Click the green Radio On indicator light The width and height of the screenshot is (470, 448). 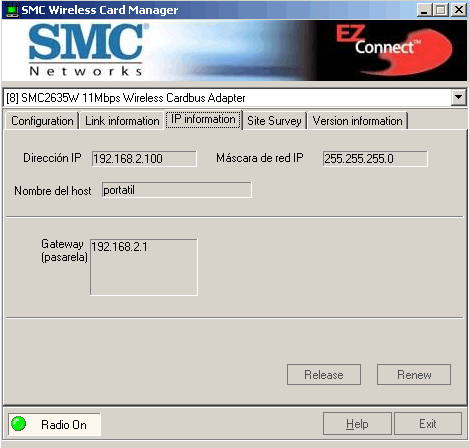[x=19, y=424]
